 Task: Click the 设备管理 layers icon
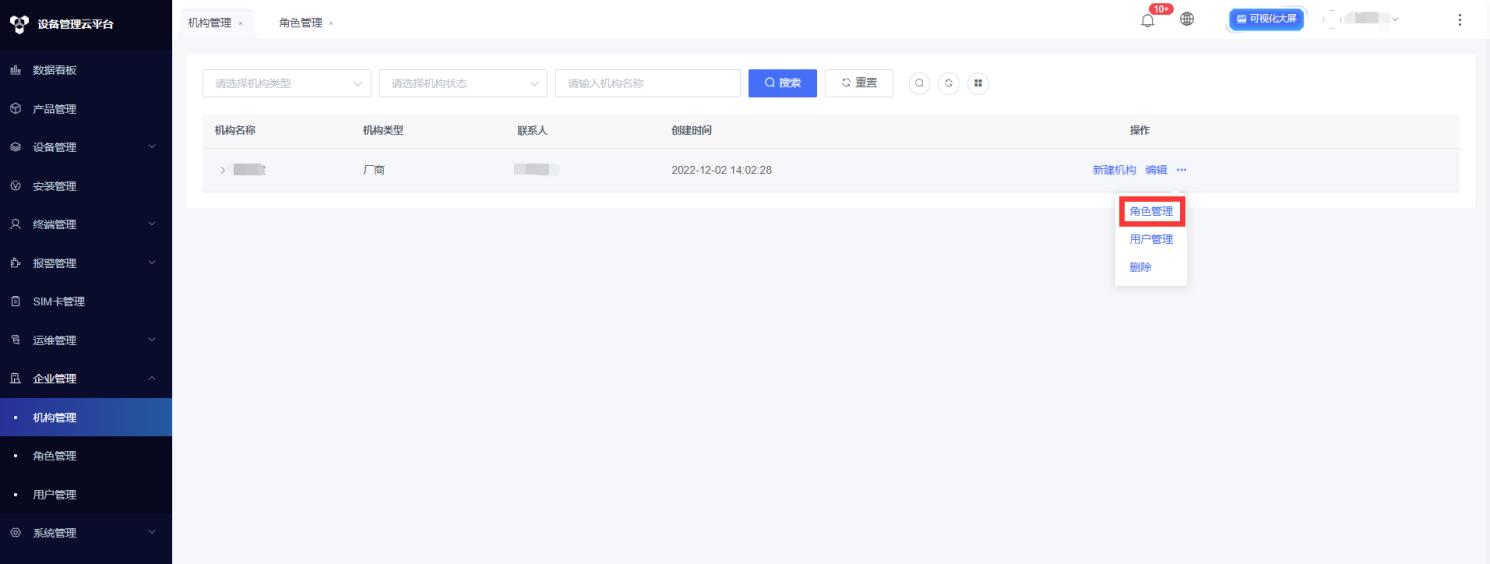tap(15, 147)
